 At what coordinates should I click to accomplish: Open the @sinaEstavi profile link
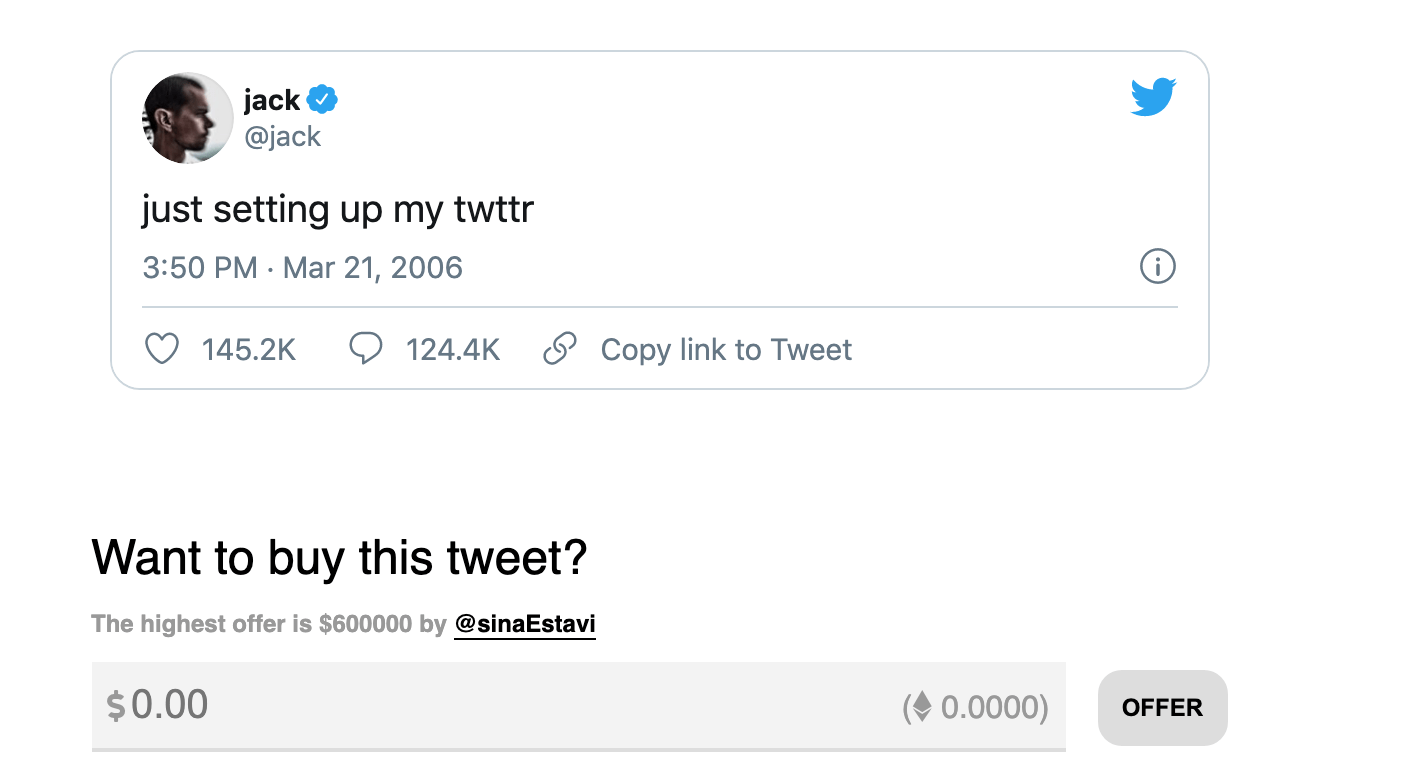point(525,625)
